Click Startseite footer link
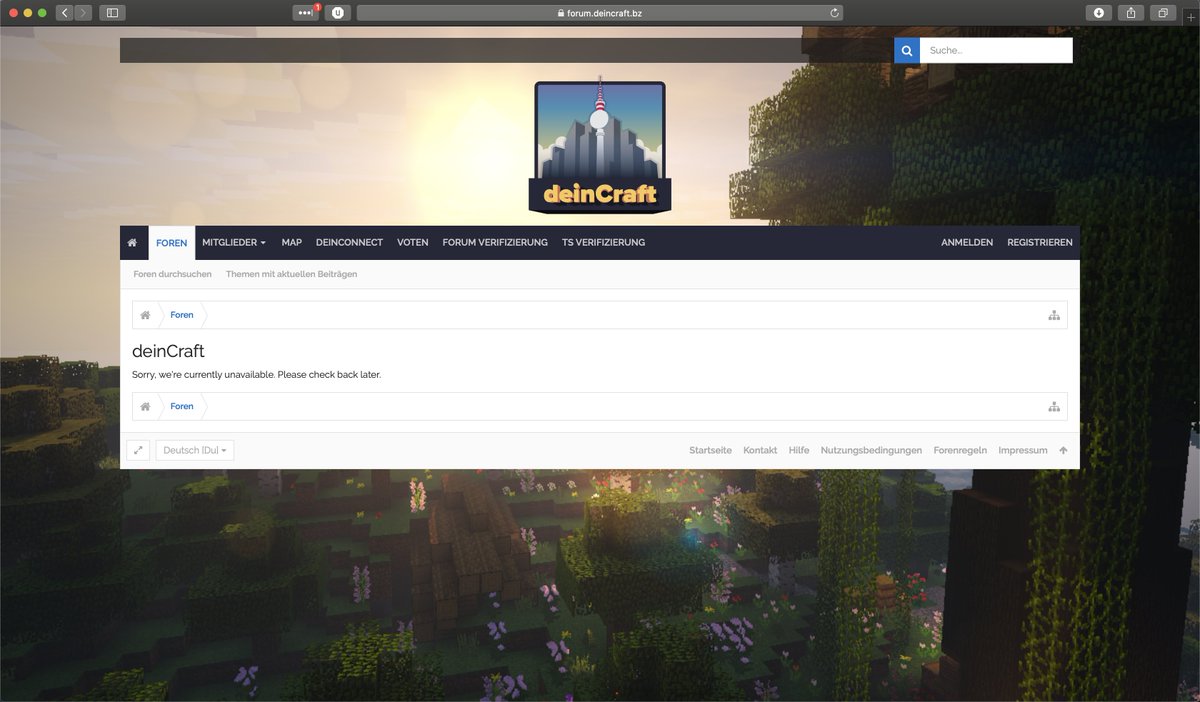This screenshot has height=702, width=1200. pos(710,451)
